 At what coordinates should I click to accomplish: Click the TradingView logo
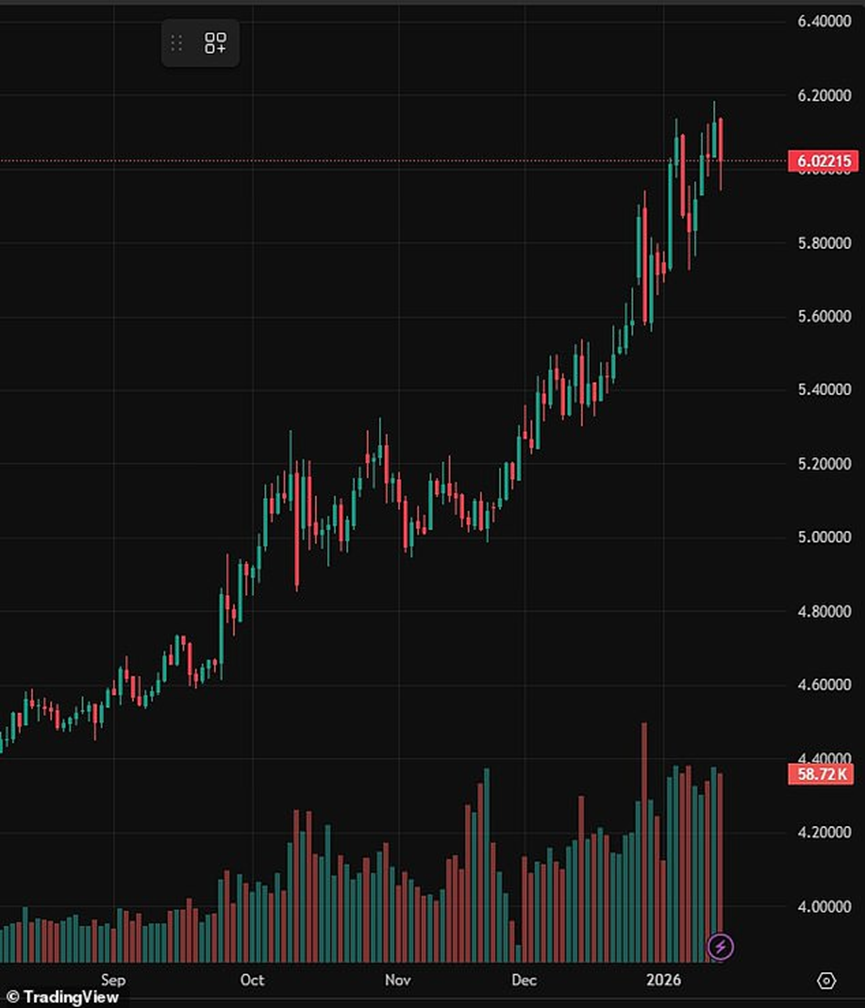(62, 996)
